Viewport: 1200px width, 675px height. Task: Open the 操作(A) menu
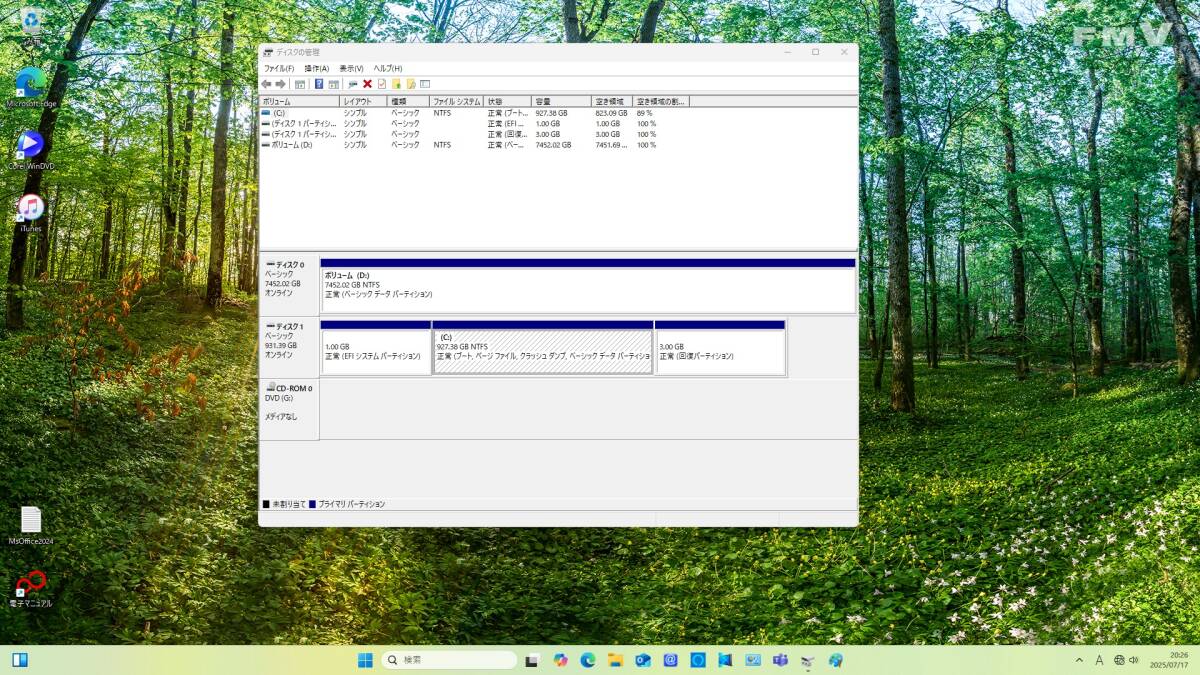point(316,68)
